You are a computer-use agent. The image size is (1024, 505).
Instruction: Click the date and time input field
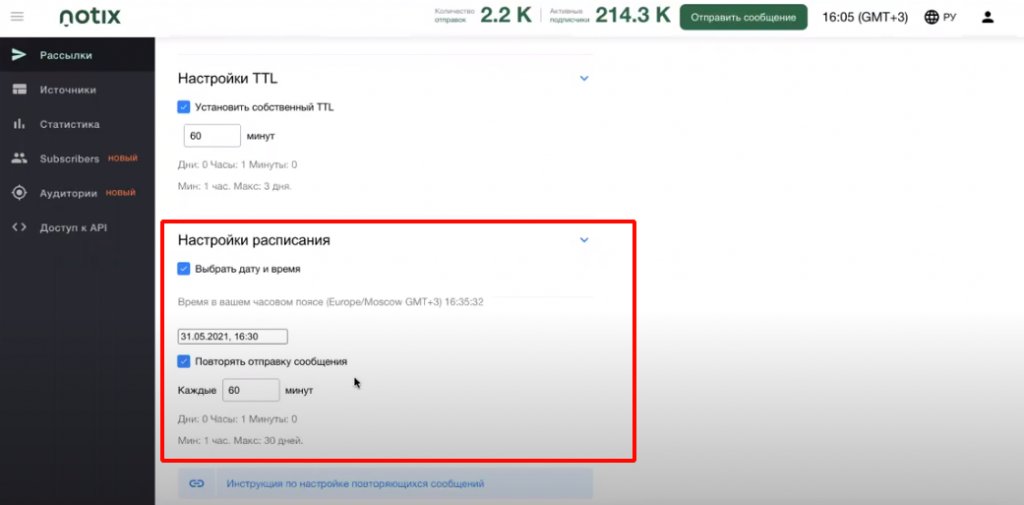[x=233, y=337]
